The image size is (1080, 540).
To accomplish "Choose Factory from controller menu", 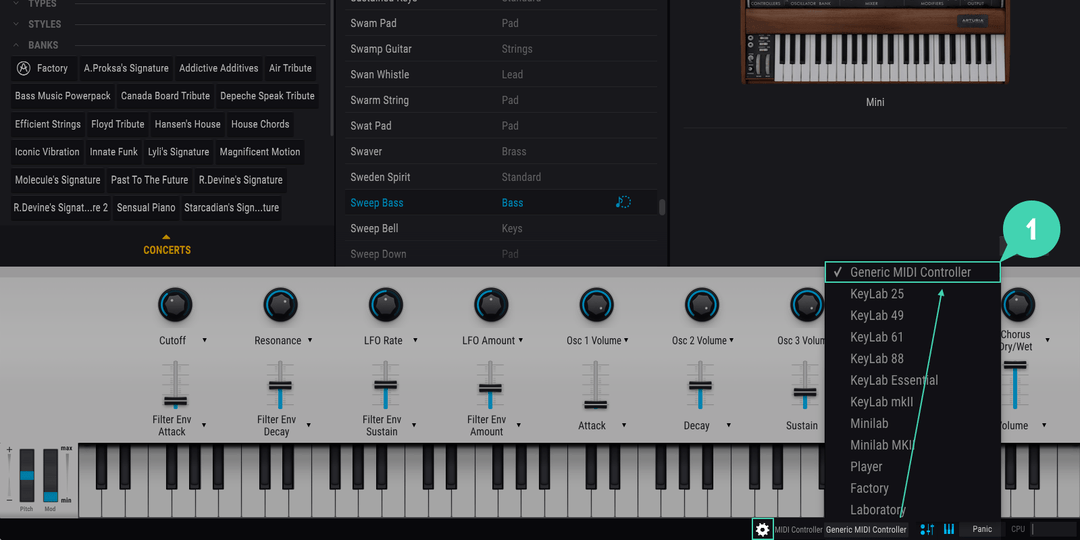I will tap(913, 488).
